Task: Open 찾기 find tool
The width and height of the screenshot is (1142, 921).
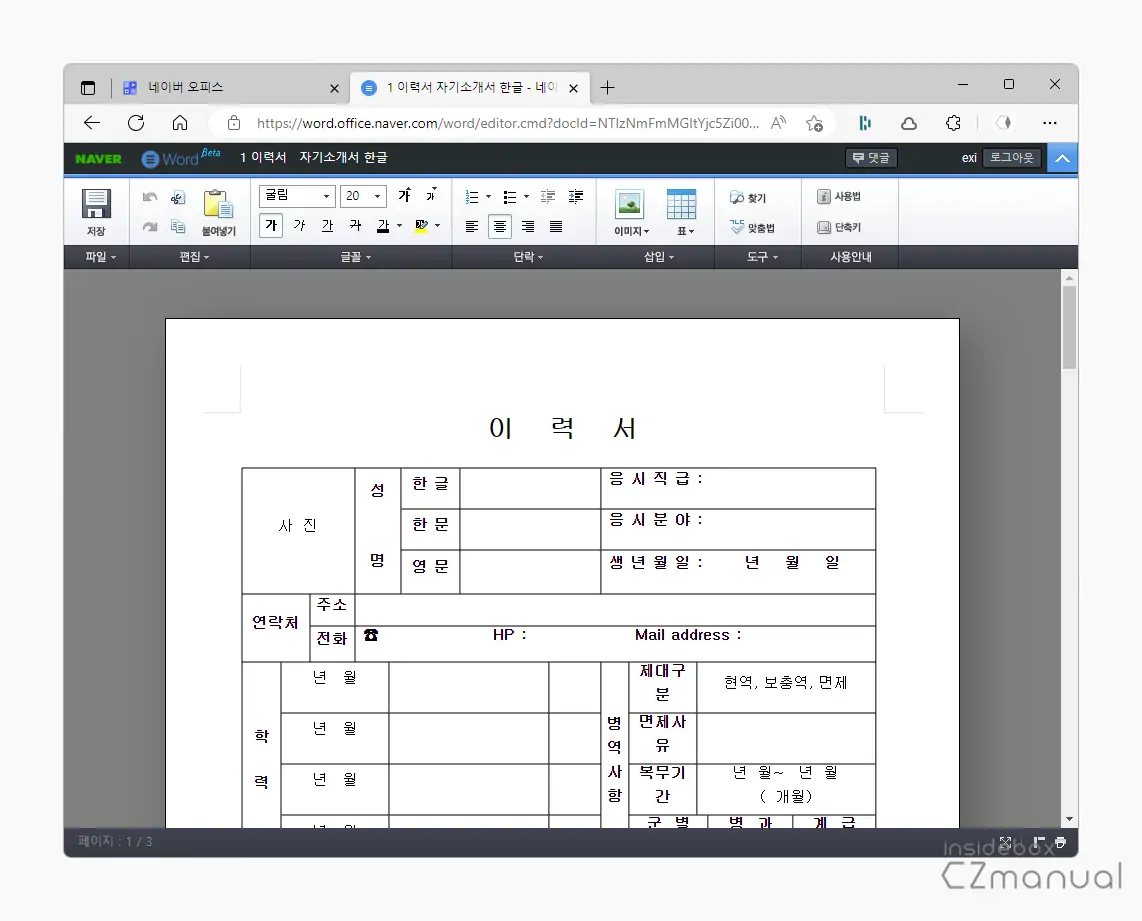Action: click(748, 197)
